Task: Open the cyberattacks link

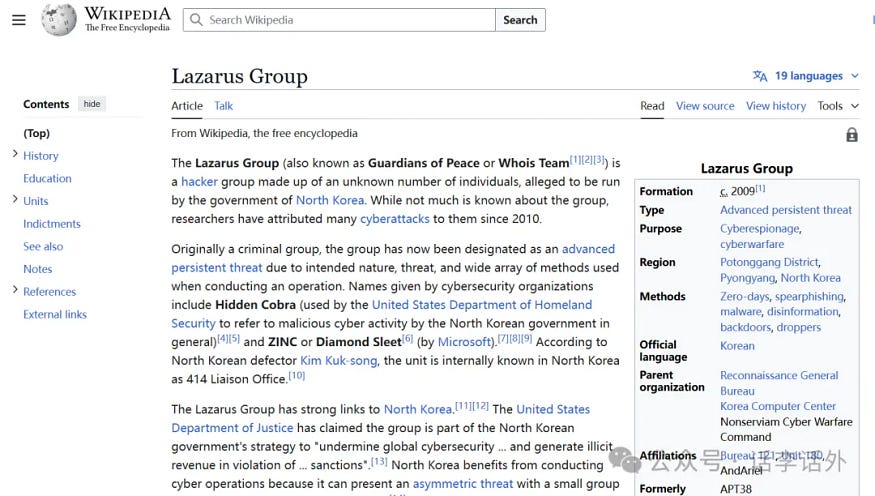Action: (395, 219)
